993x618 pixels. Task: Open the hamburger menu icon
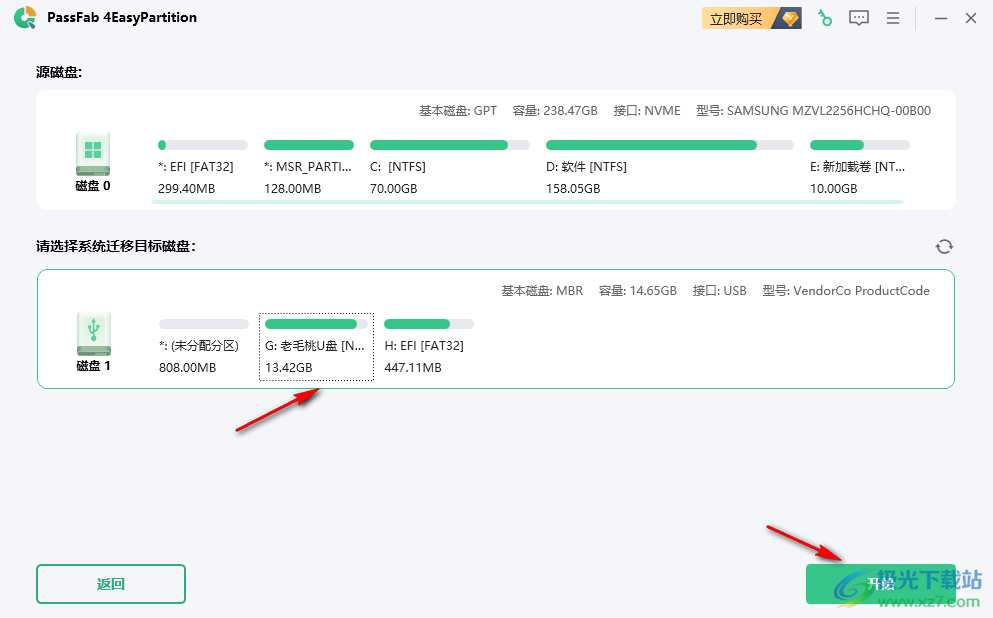pos(893,18)
